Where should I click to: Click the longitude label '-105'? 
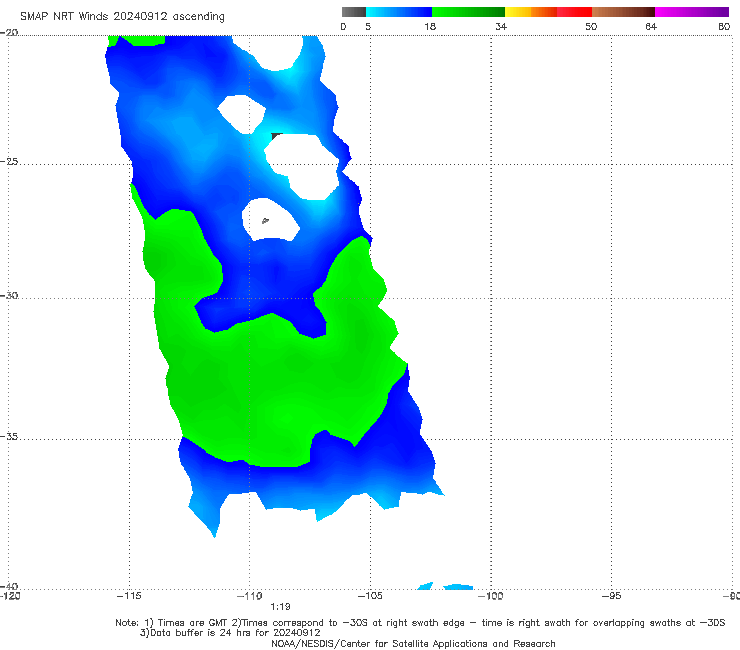(x=370, y=596)
